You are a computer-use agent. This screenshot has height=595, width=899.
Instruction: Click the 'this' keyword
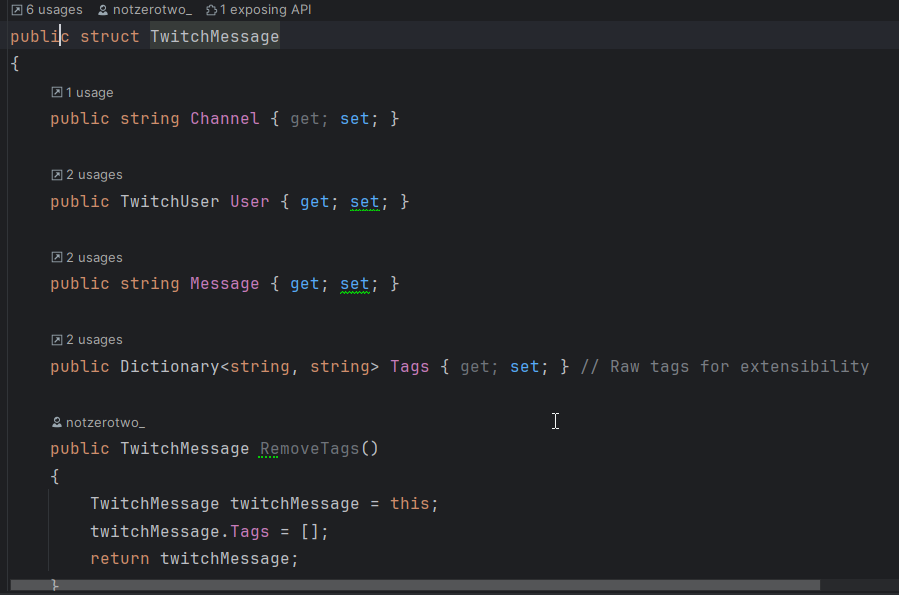coord(409,504)
